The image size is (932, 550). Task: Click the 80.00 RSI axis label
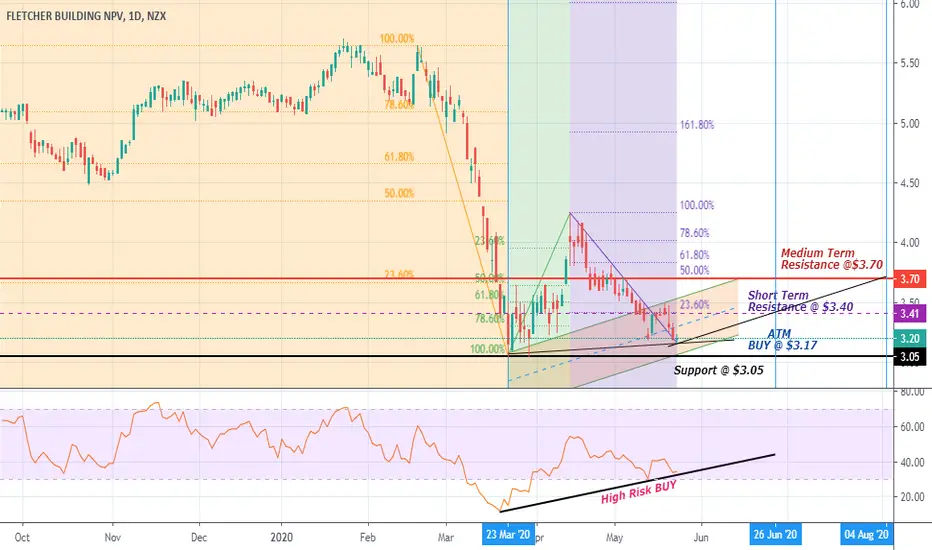pyautogui.click(x=912, y=392)
